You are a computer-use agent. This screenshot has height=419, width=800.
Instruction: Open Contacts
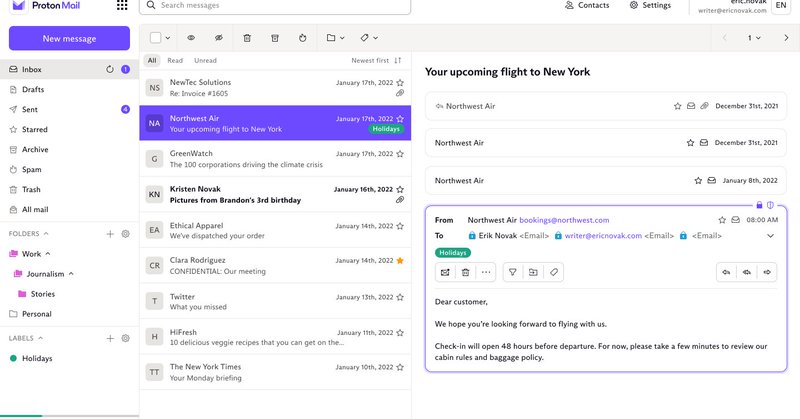click(587, 5)
